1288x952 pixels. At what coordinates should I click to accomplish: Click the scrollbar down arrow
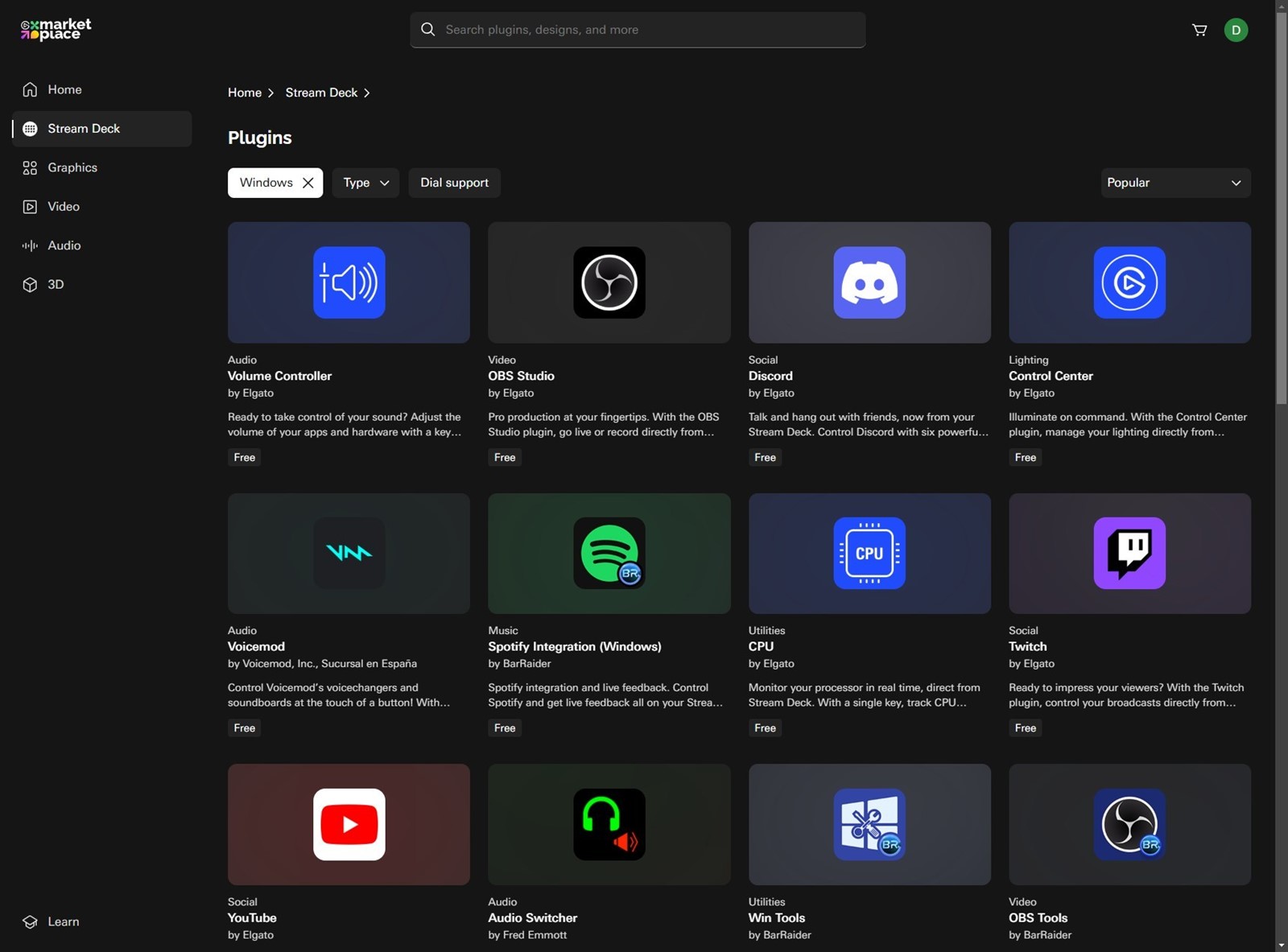1282,946
